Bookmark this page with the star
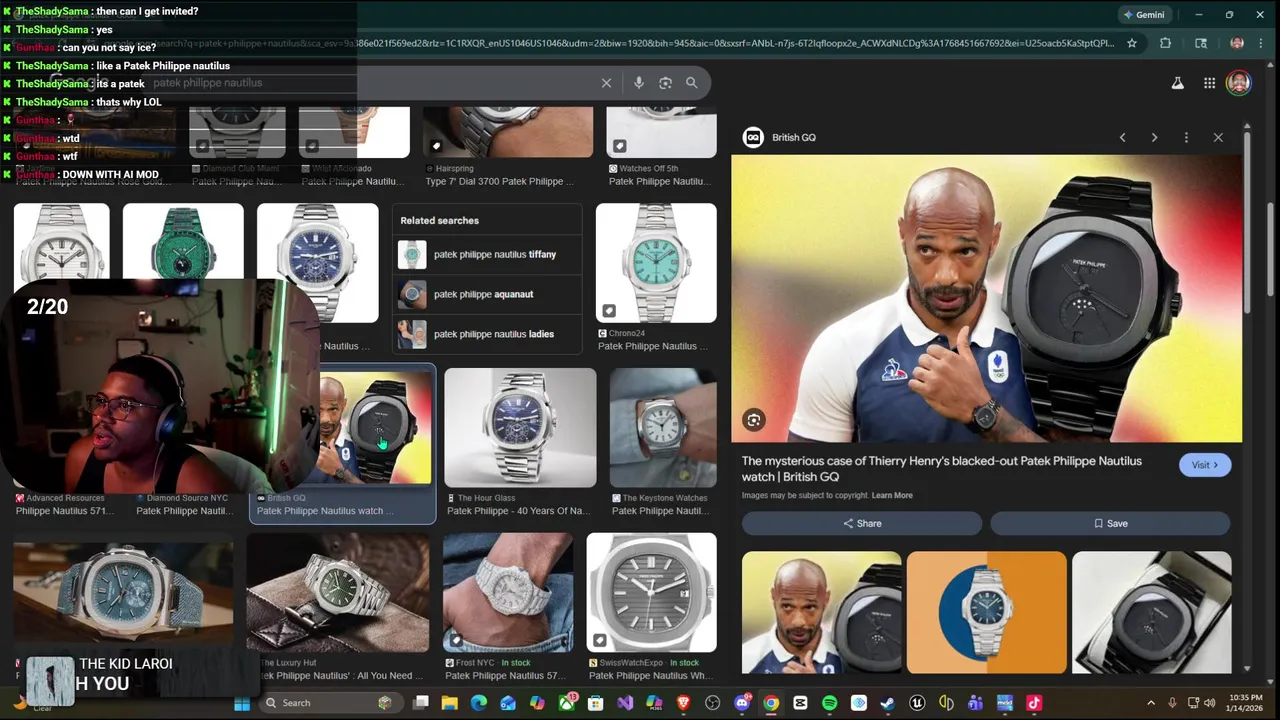Viewport: 1280px width, 720px height. coord(1132,43)
